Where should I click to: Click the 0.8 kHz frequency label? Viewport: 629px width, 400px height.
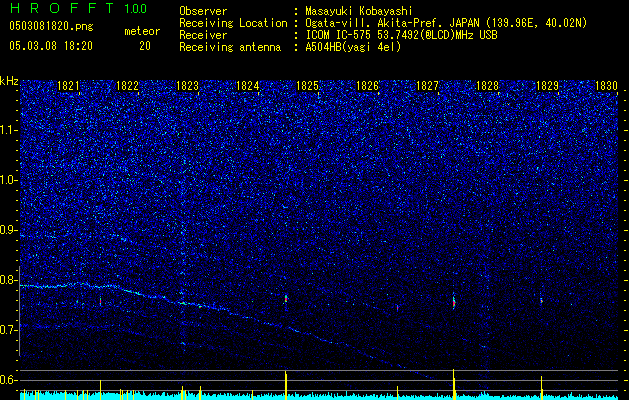tap(9, 280)
